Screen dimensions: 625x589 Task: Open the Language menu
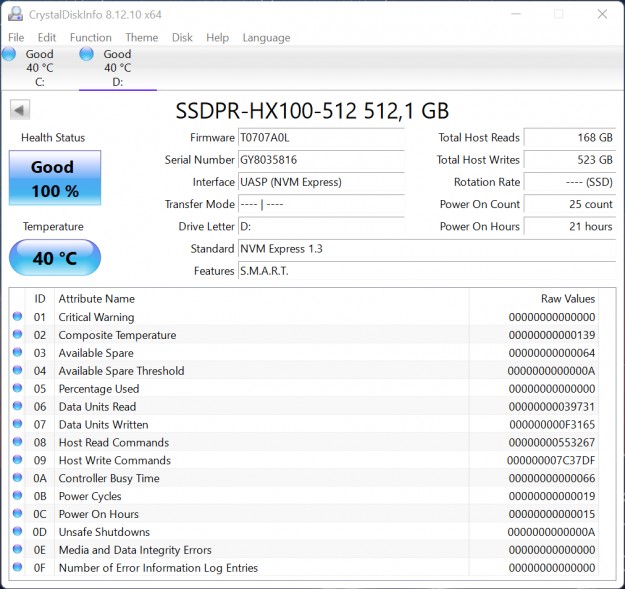click(266, 38)
